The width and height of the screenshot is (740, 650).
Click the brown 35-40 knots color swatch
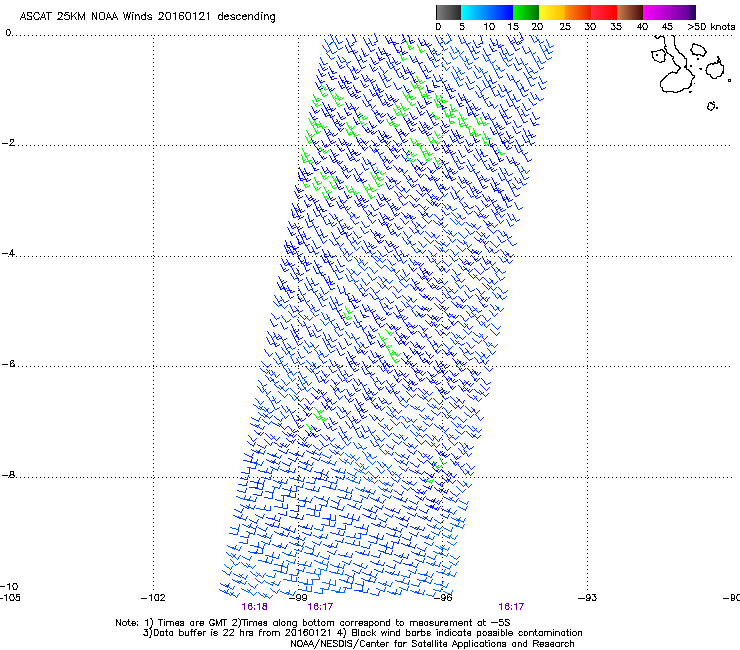click(x=630, y=12)
